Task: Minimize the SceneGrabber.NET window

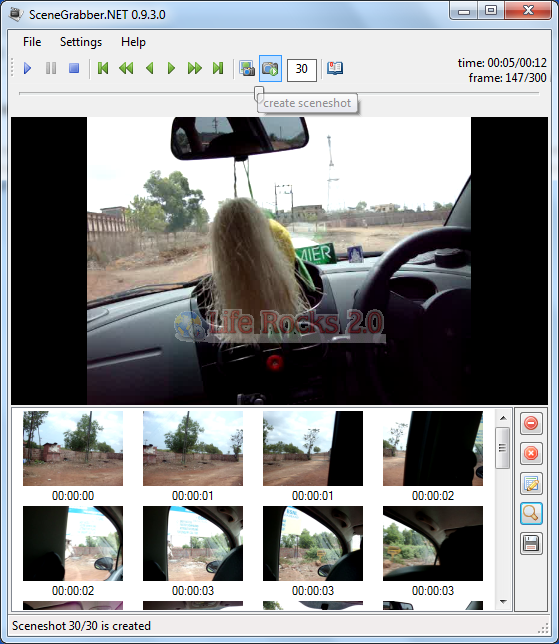Action: coord(464,11)
